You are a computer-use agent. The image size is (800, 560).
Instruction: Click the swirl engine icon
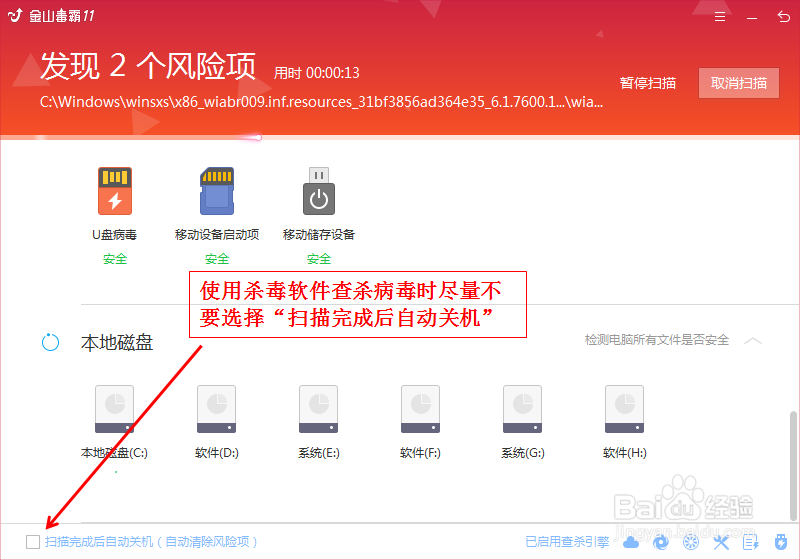[661, 542]
